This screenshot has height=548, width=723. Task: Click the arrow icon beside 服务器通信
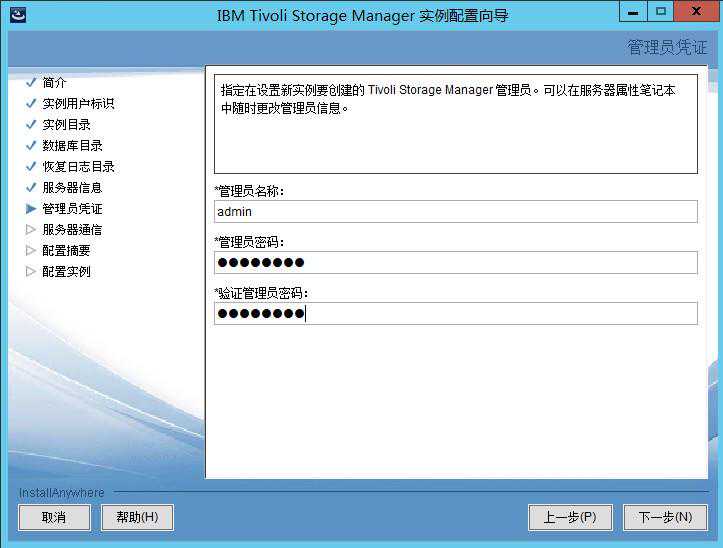point(31,230)
